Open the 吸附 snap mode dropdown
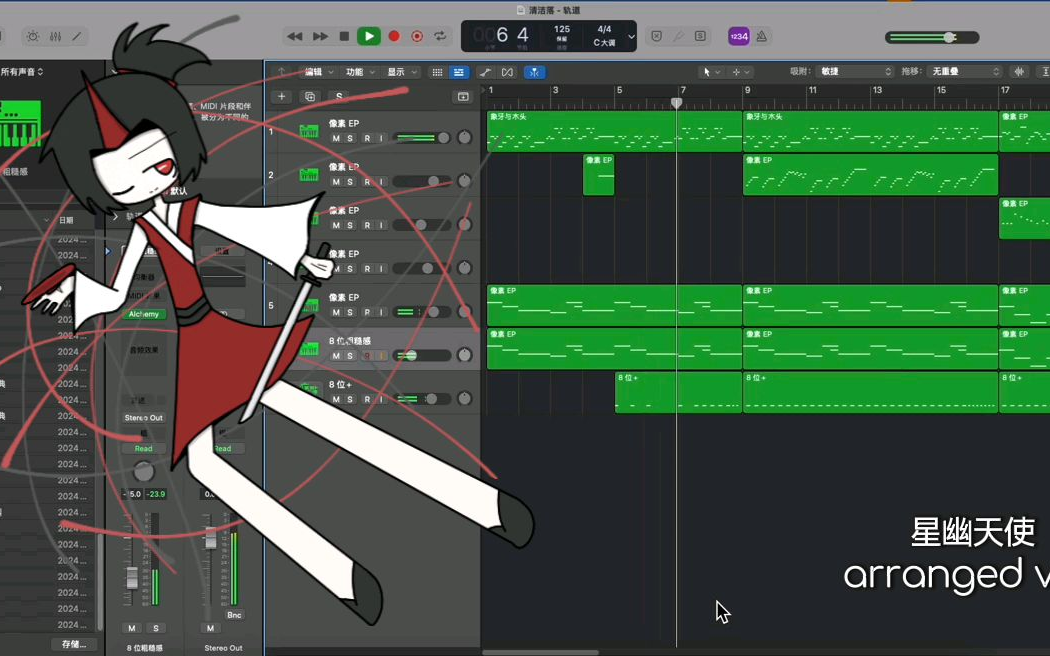 pyautogui.click(x=855, y=72)
